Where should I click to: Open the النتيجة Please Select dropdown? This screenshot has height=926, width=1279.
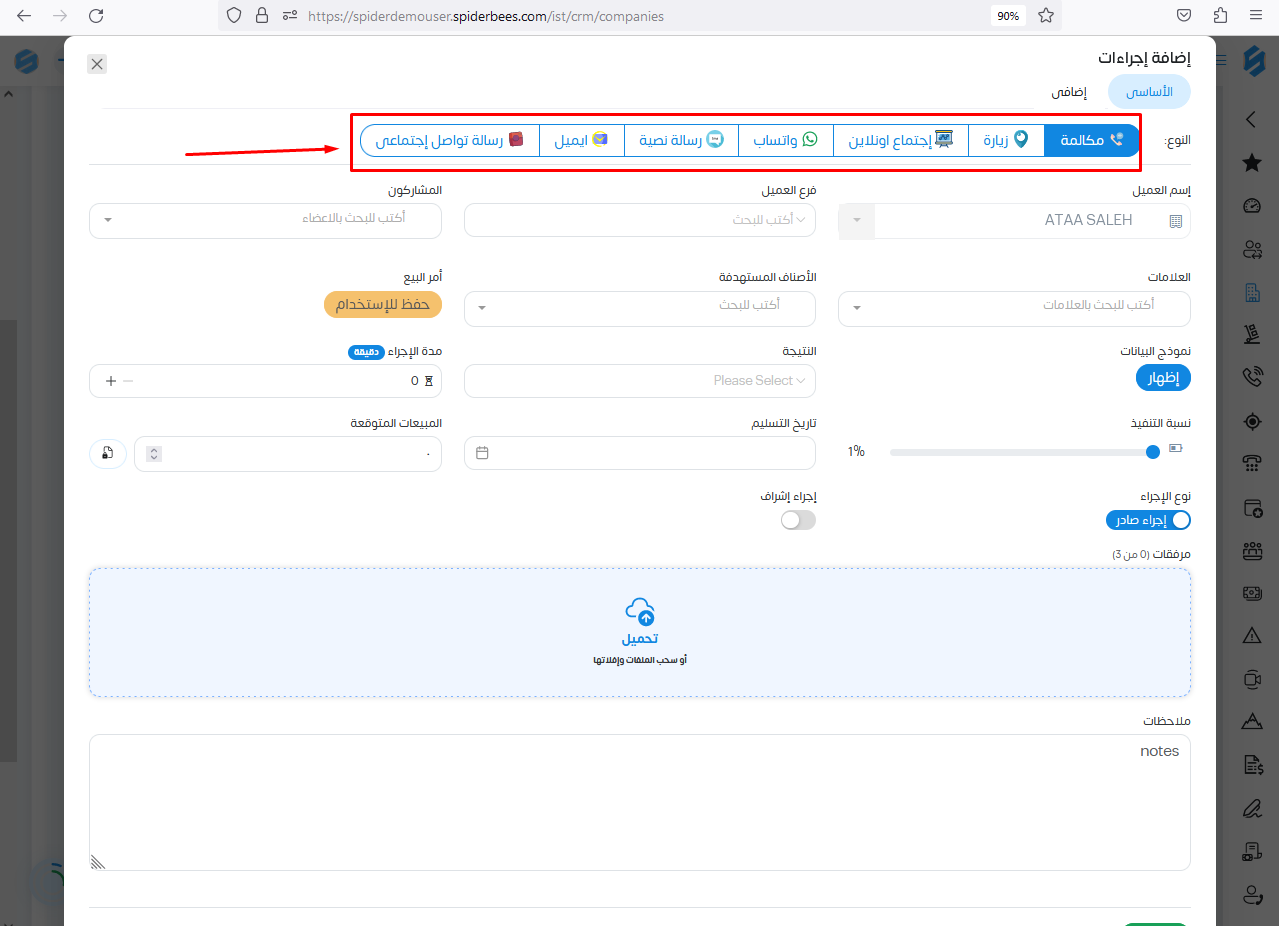640,381
